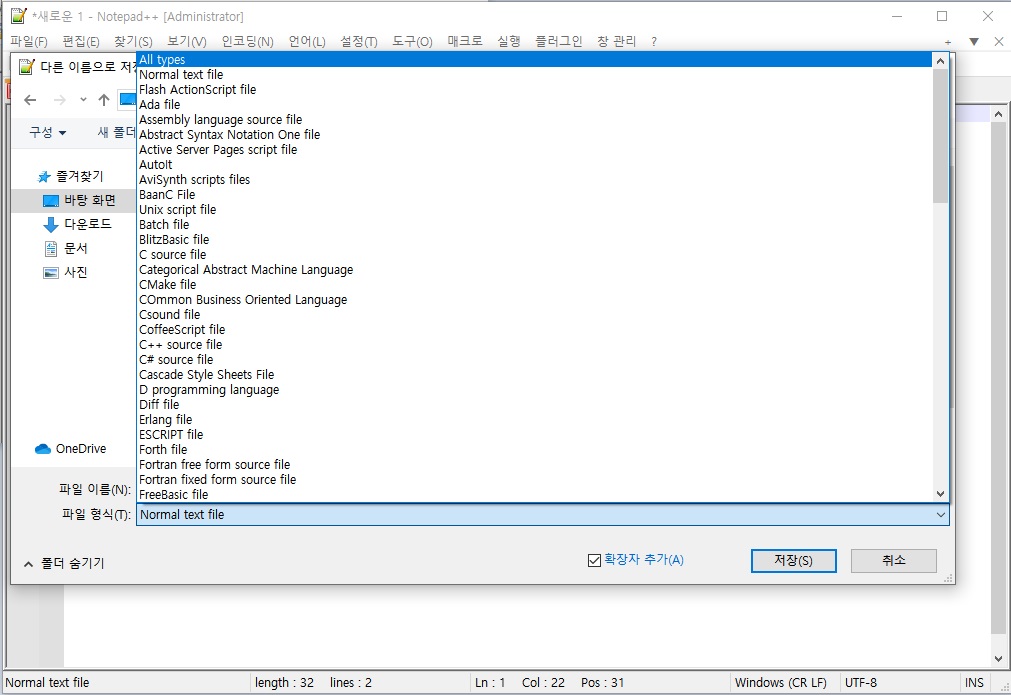This screenshot has height=695, width=1011.
Task: Choose Normal text file in the list
Action: pos(535,75)
